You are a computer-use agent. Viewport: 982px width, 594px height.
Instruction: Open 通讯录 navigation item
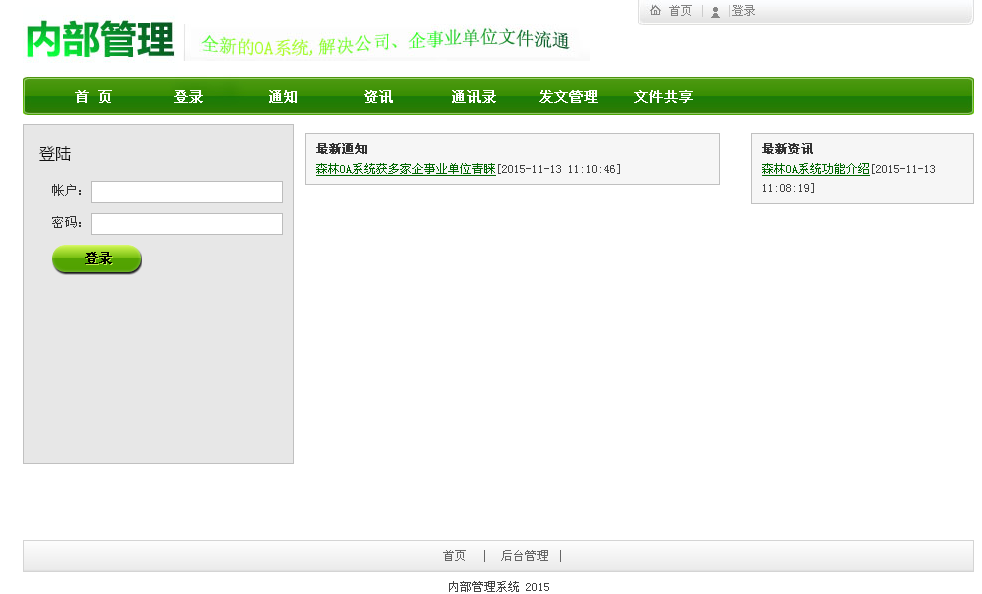point(473,97)
